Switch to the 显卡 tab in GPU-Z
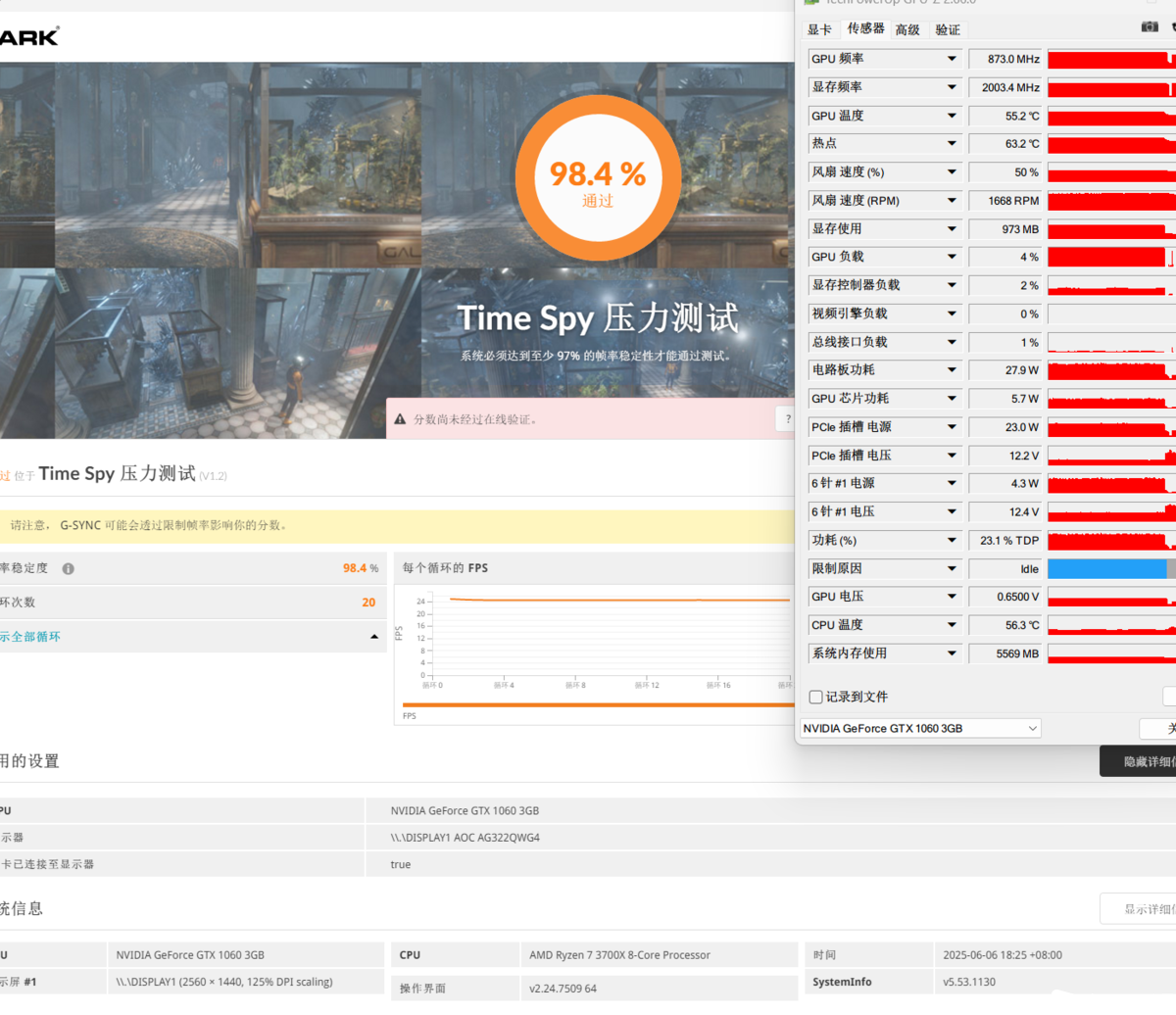 pos(819,29)
